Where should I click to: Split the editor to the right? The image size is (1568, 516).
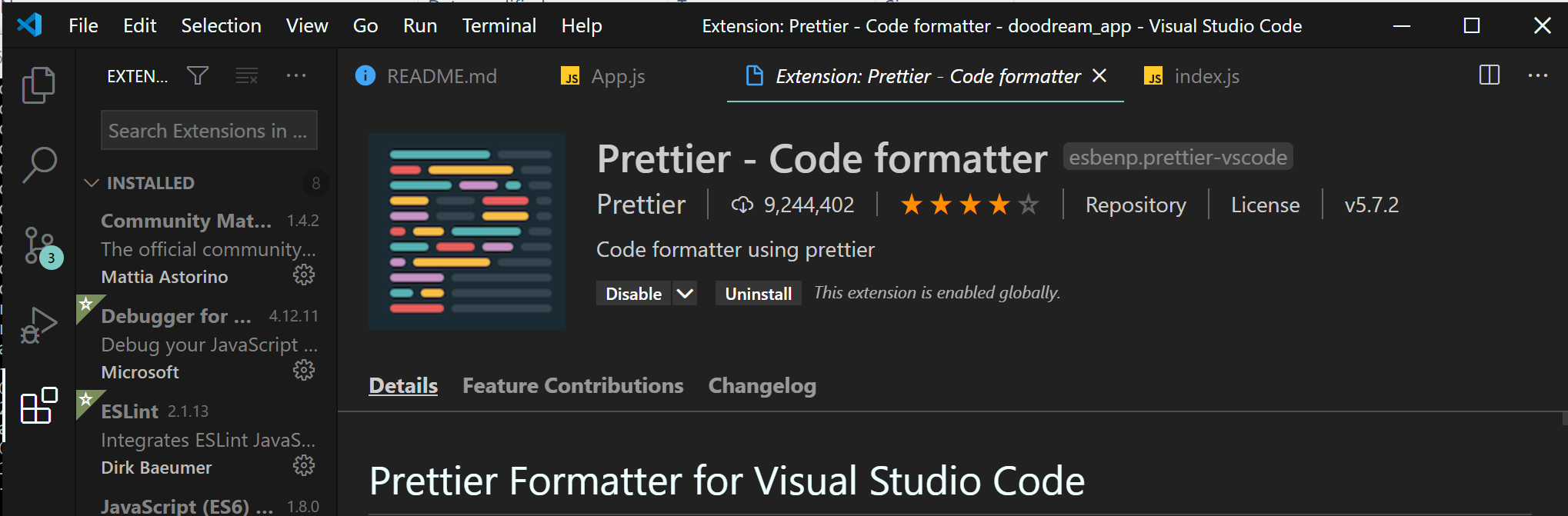click(x=1490, y=75)
